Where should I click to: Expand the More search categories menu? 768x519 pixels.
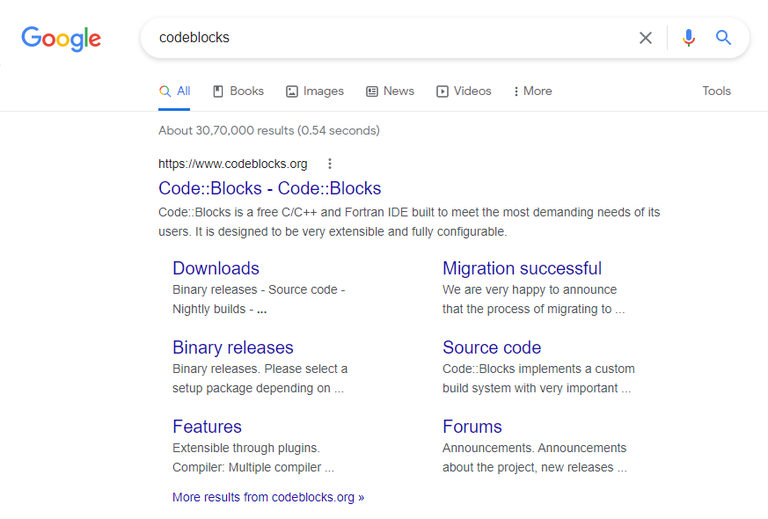coord(532,91)
